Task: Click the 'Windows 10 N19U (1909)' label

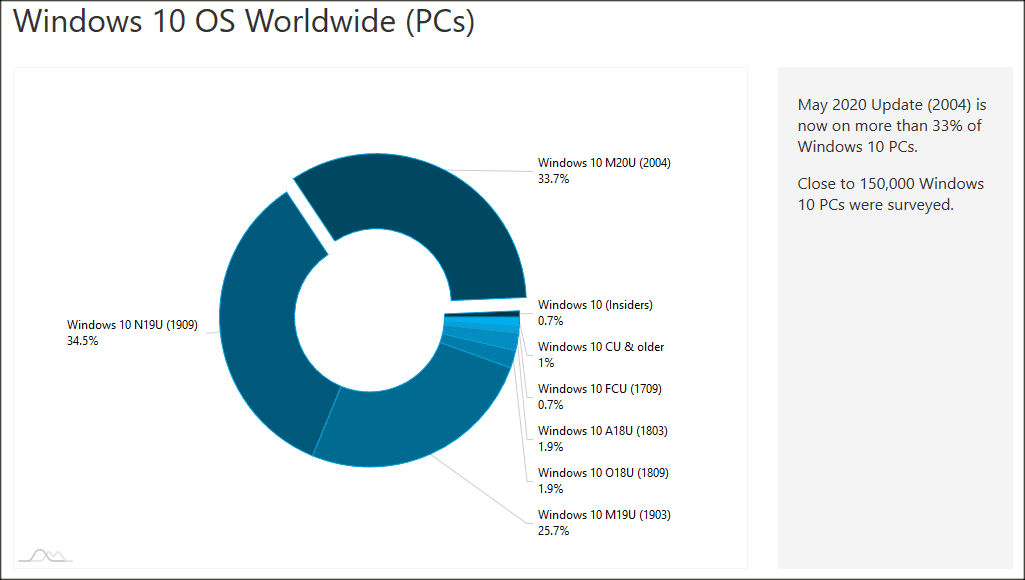Action: pos(133,325)
